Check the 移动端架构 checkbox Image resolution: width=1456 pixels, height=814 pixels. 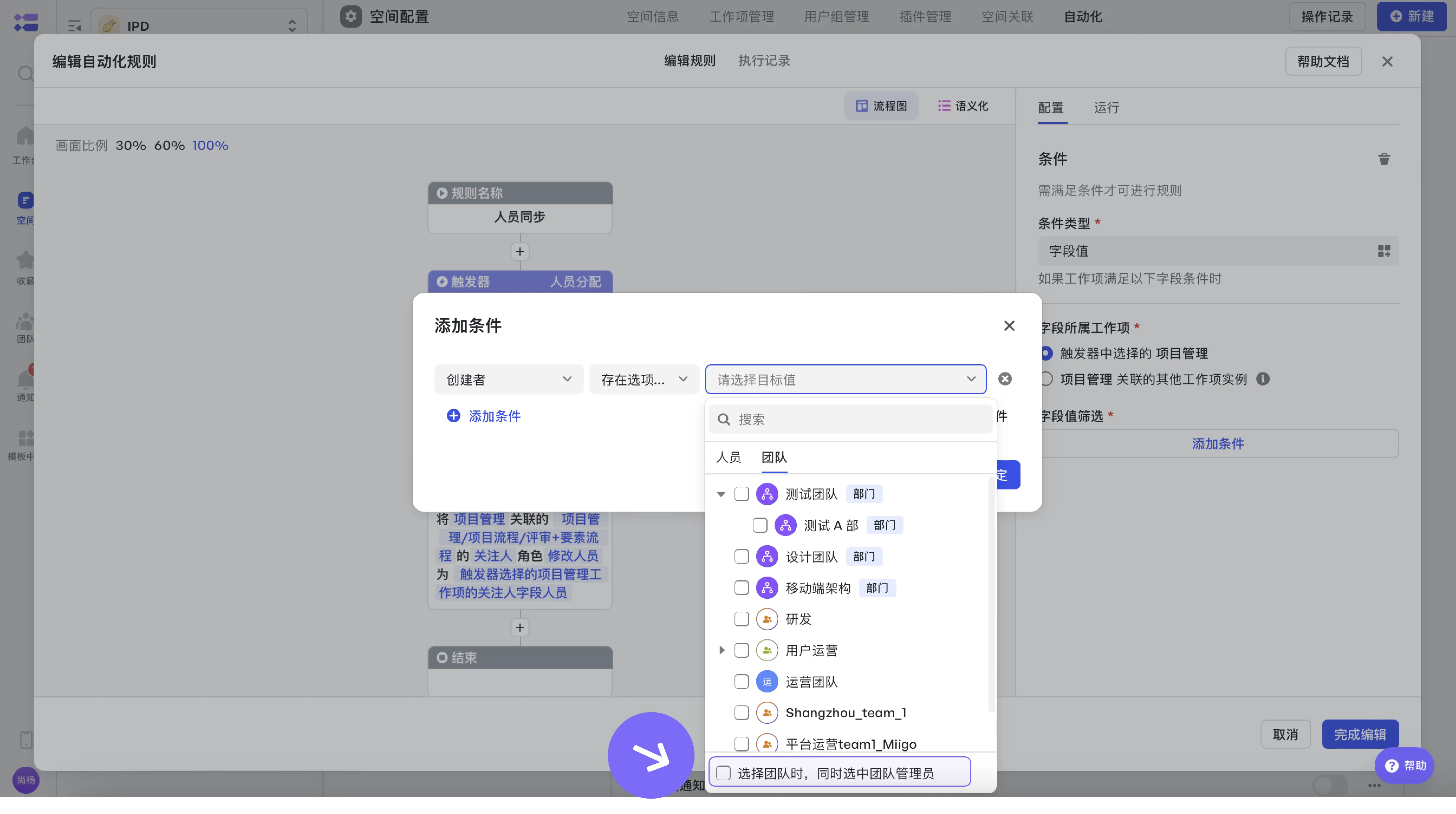point(742,588)
